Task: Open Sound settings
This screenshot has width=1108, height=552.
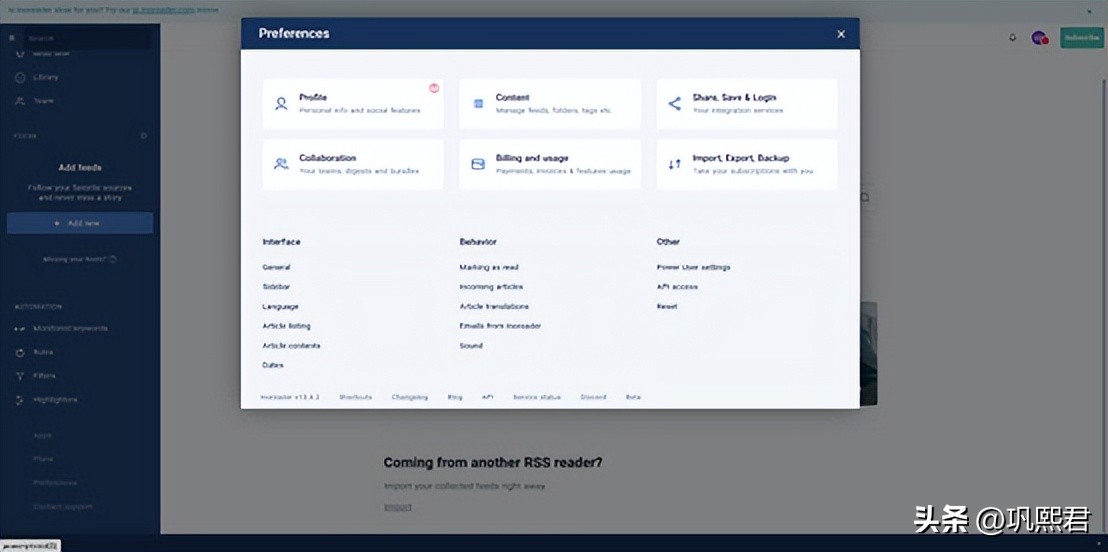Action: [x=471, y=346]
